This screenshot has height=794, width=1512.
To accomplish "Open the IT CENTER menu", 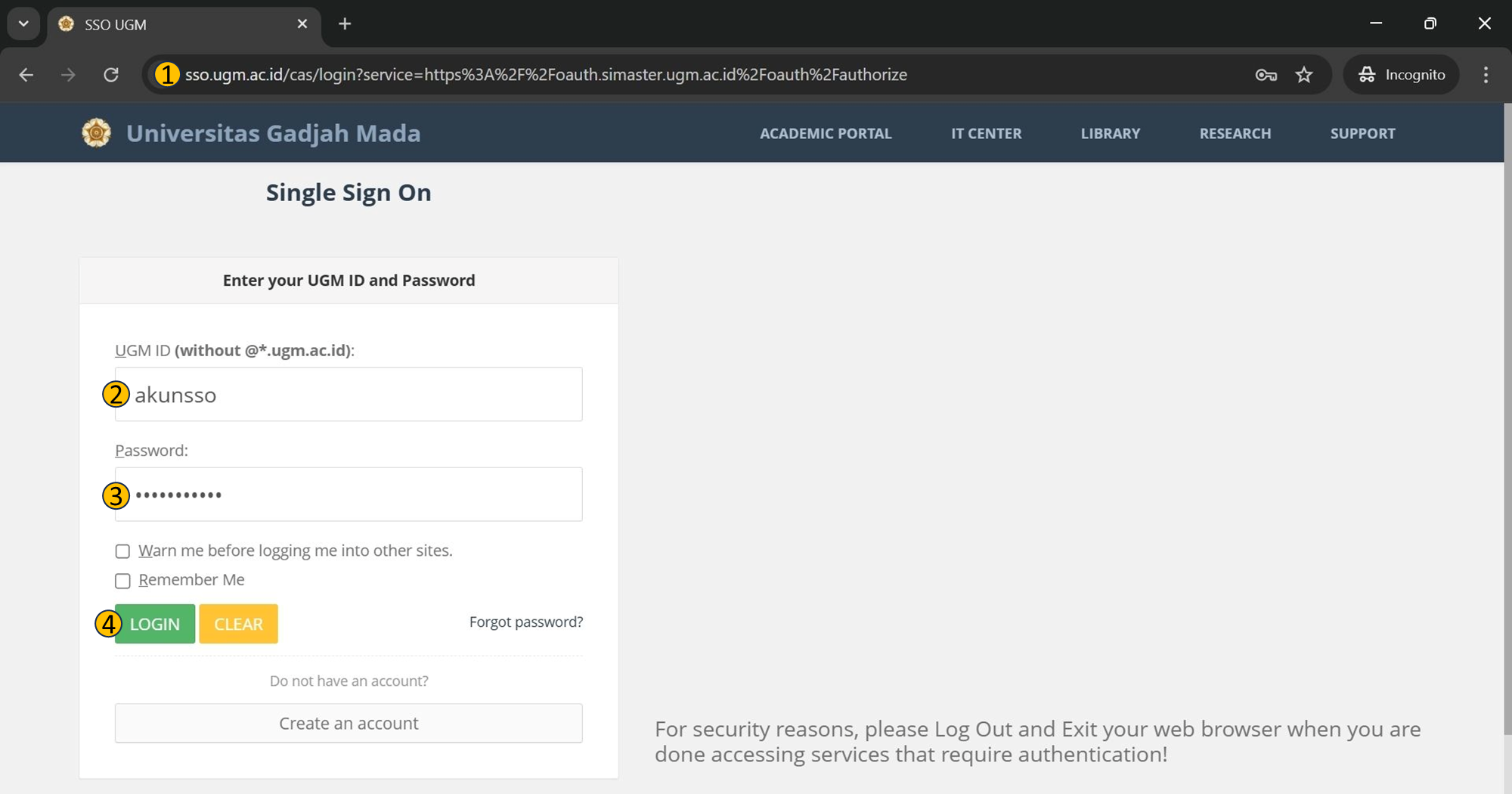I will (987, 134).
